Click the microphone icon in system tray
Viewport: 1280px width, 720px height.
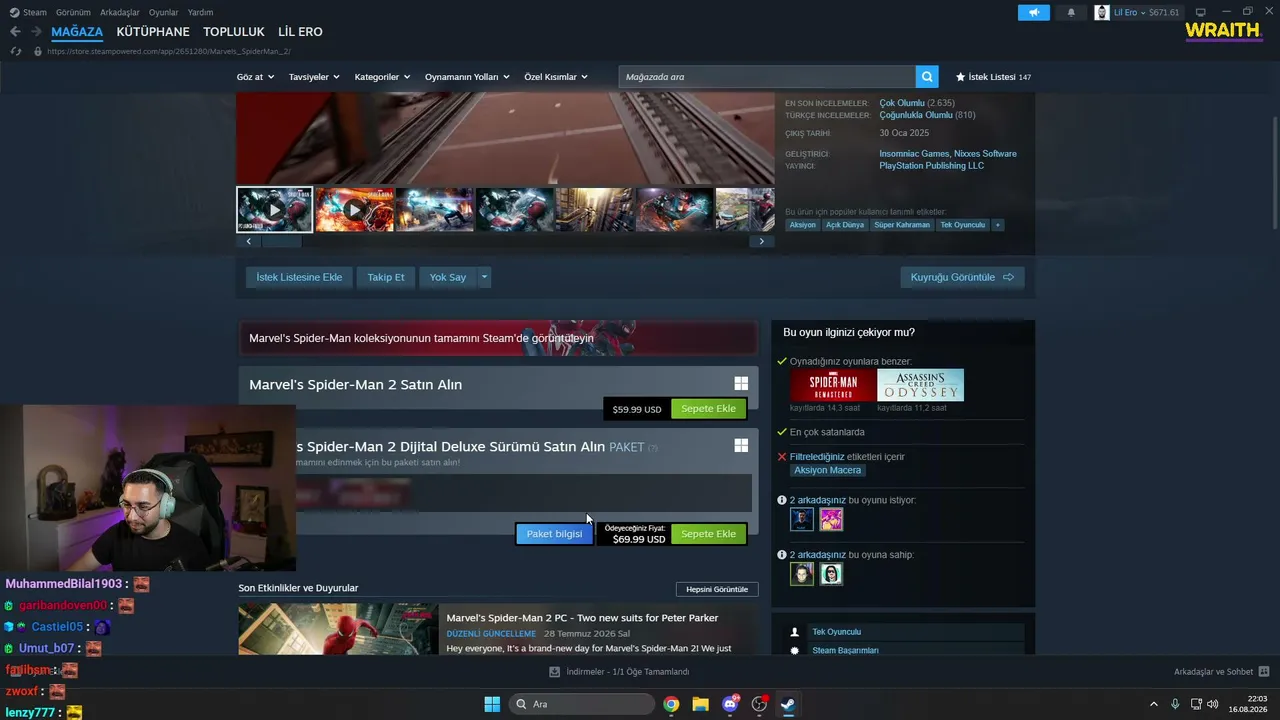1175,704
